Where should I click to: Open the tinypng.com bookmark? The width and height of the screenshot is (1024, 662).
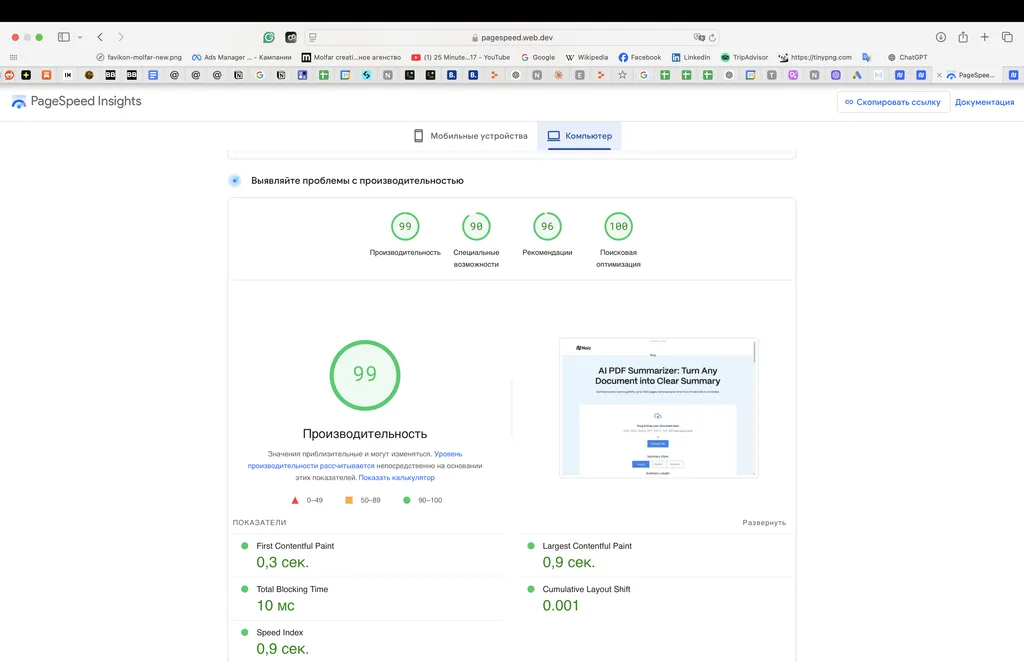click(x=815, y=57)
